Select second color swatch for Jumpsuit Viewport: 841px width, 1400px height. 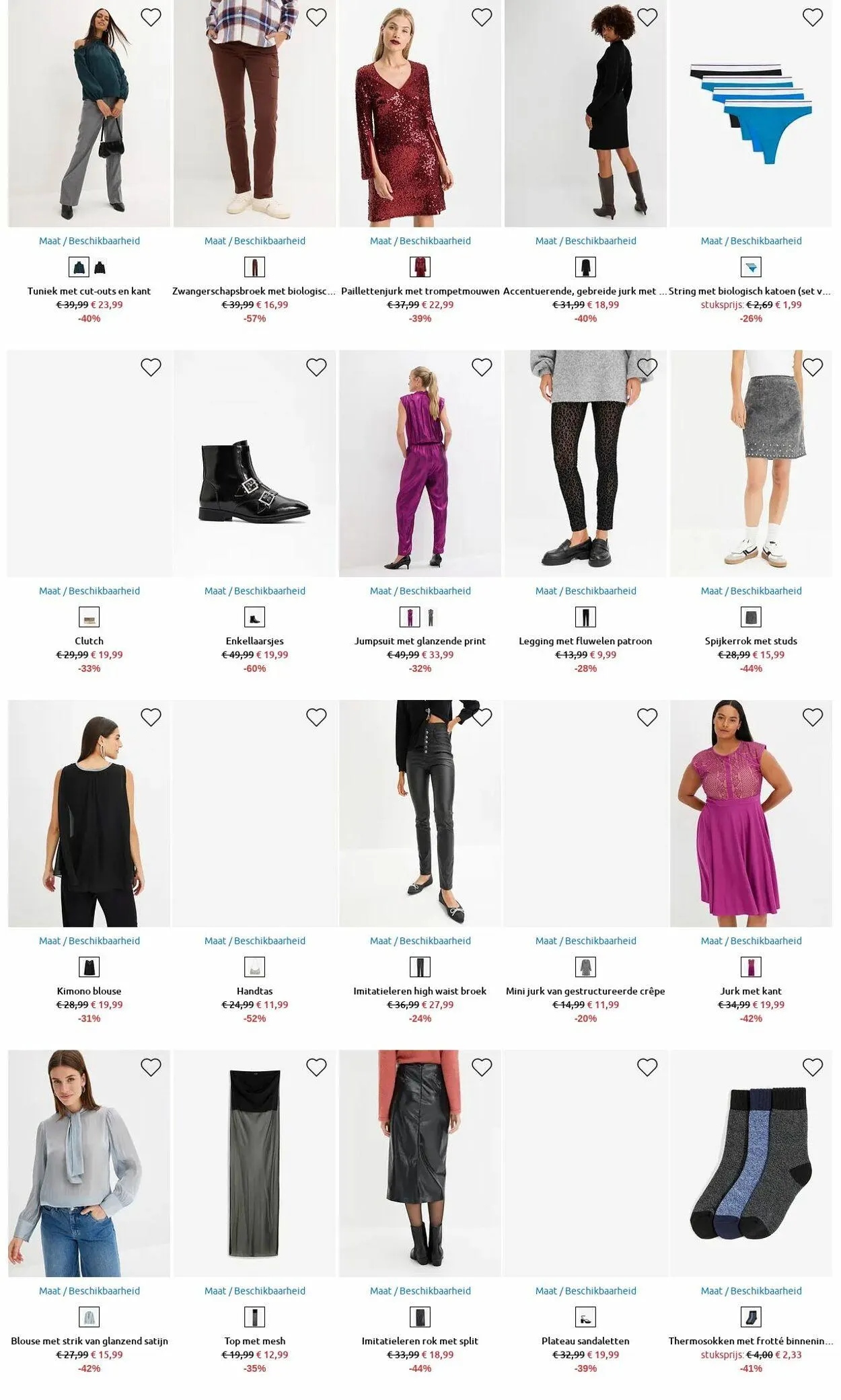[431, 617]
